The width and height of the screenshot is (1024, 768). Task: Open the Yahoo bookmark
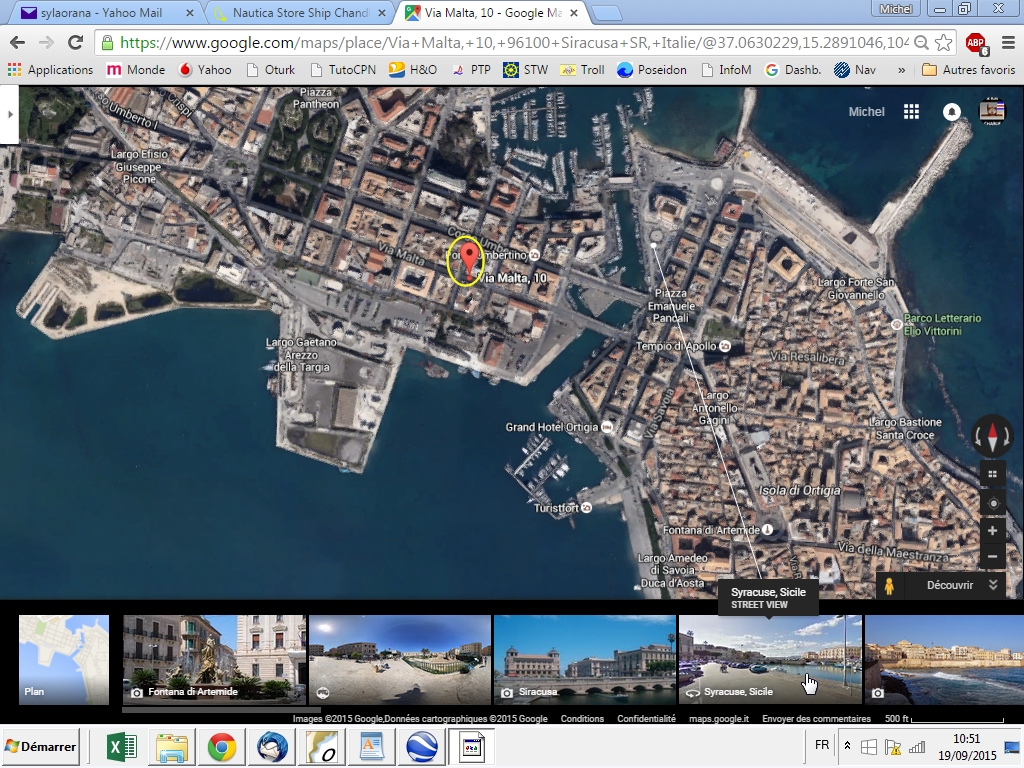tap(205, 70)
